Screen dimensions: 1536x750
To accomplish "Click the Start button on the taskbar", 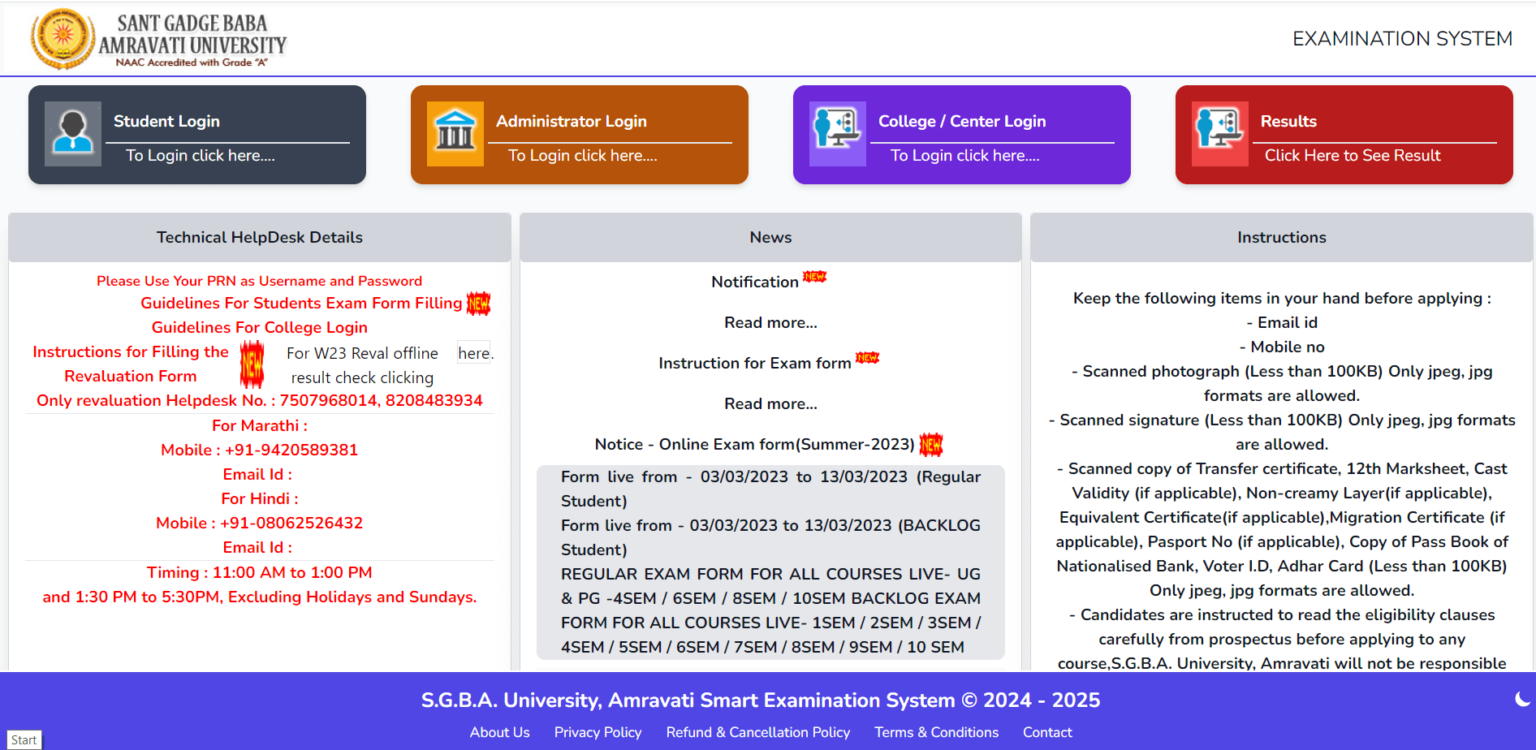I will tap(23, 739).
